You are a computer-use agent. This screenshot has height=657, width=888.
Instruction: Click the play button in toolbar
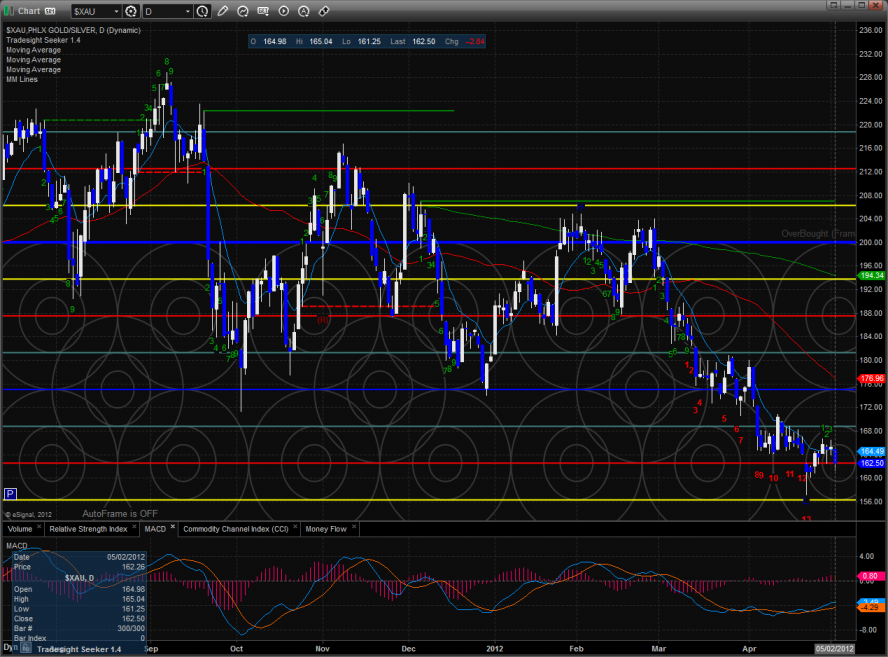pos(284,11)
